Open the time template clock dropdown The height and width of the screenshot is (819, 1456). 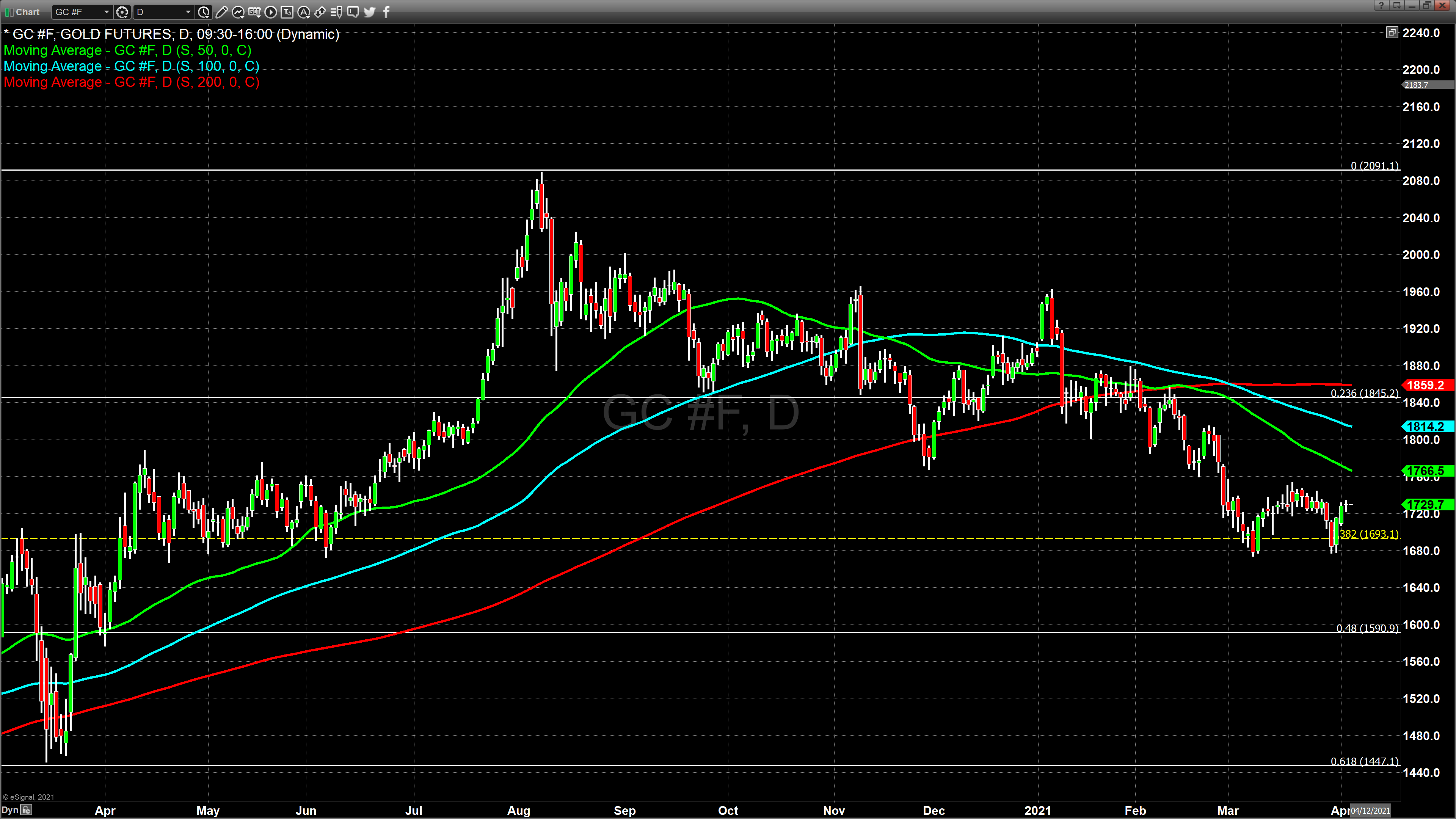(204, 12)
